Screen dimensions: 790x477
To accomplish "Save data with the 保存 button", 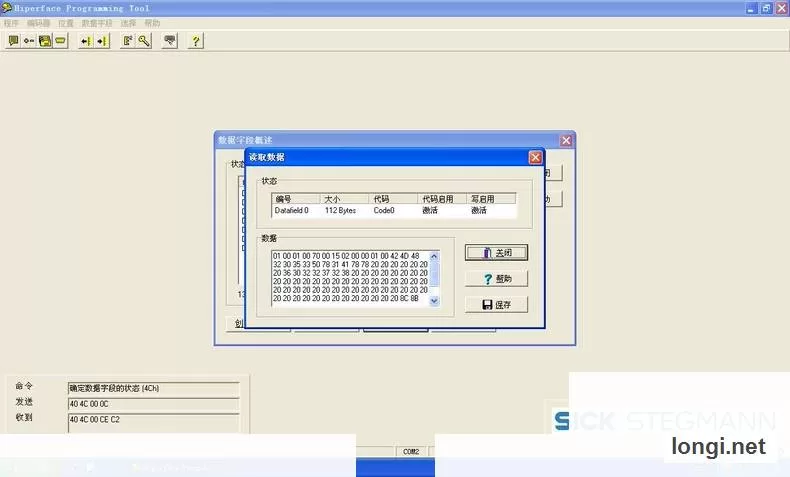I will pyautogui.click(x=496, y=305).
